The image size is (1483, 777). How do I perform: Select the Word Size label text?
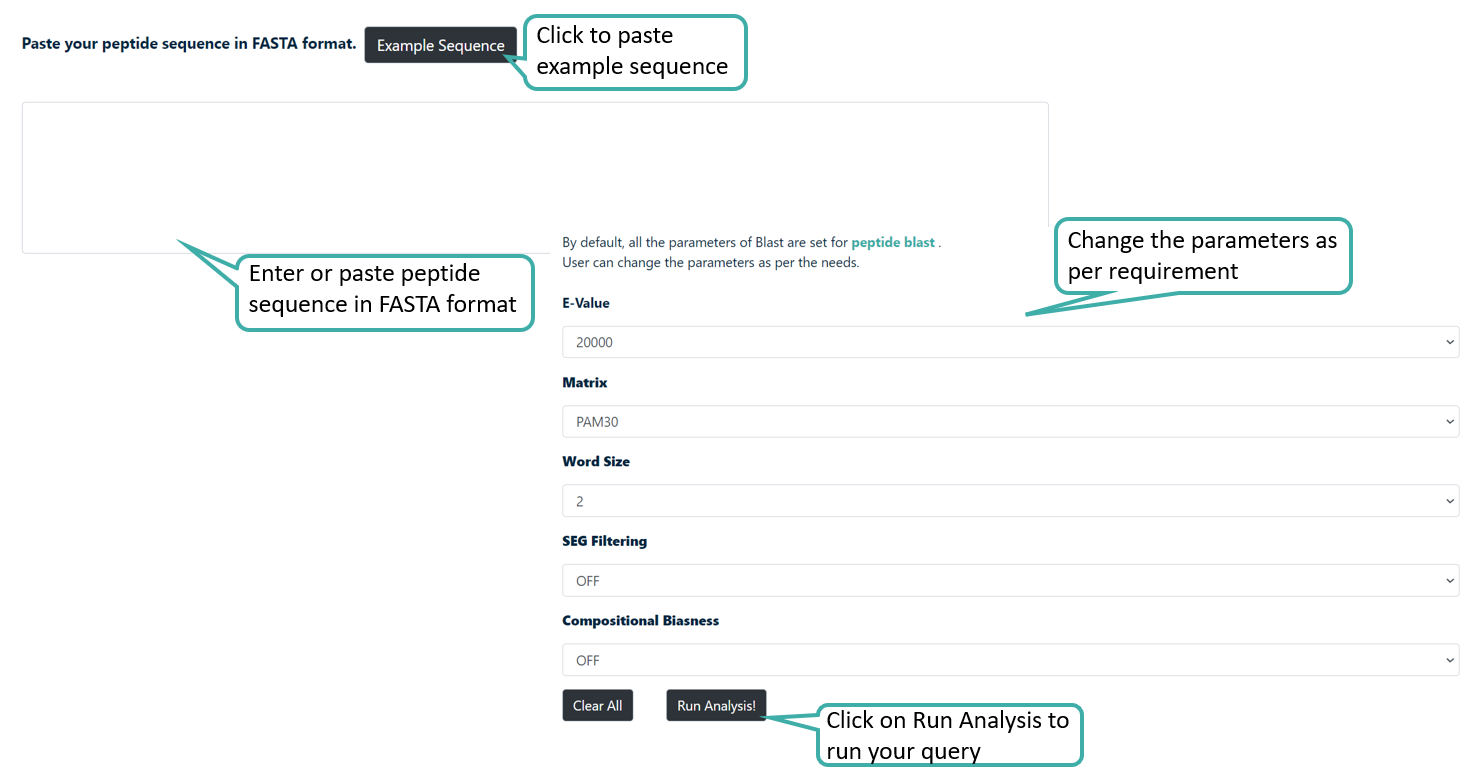tap(596, 462)
